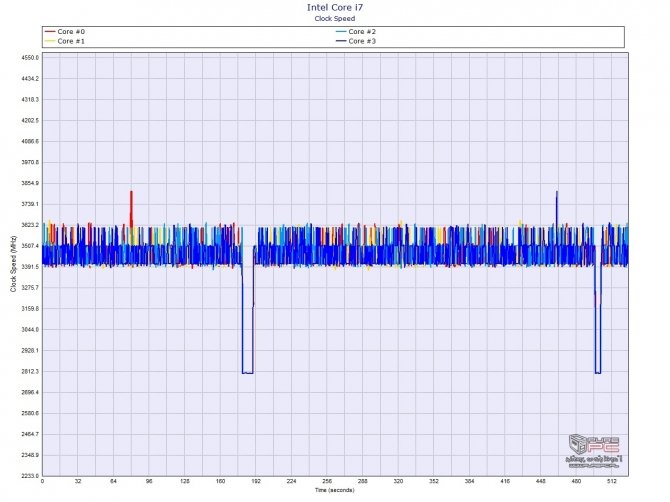Select the dark blue Core #3 legend line
Viewport: 670px width, 502px height.
tap(341, 41)
